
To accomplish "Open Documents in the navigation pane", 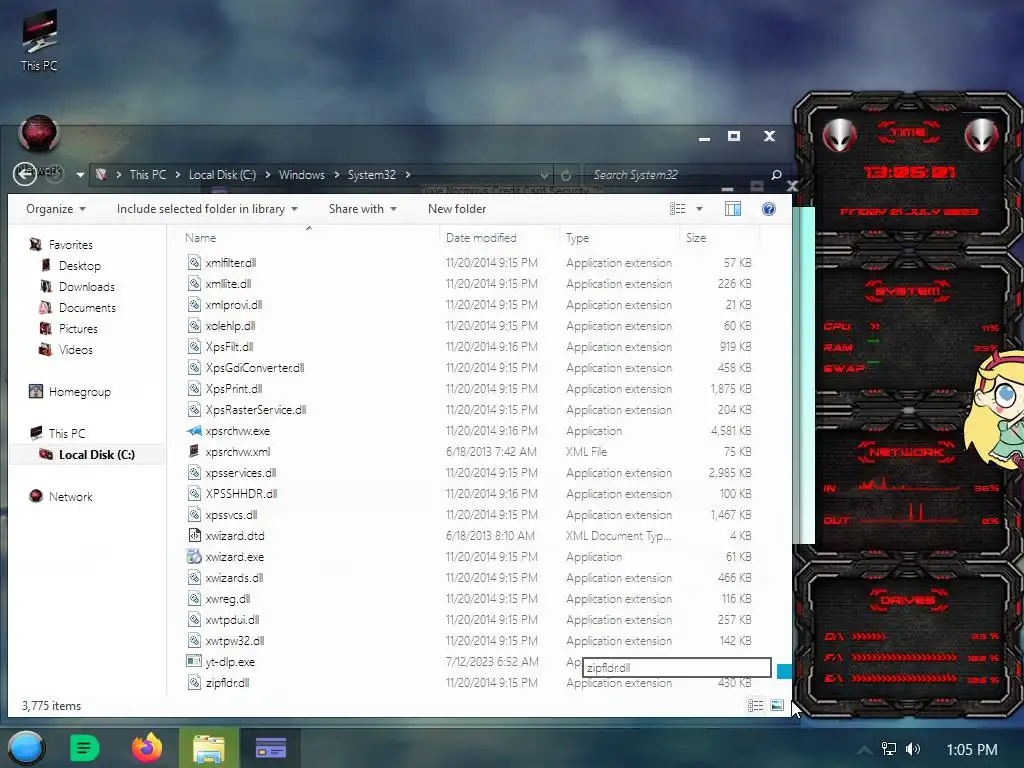I will click(x=87, y=308).
